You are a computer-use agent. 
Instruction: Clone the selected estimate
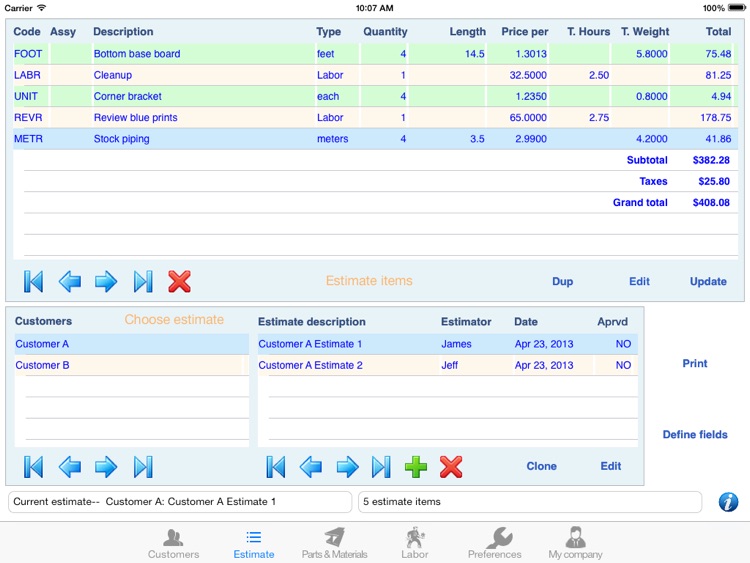click(541, 466)
